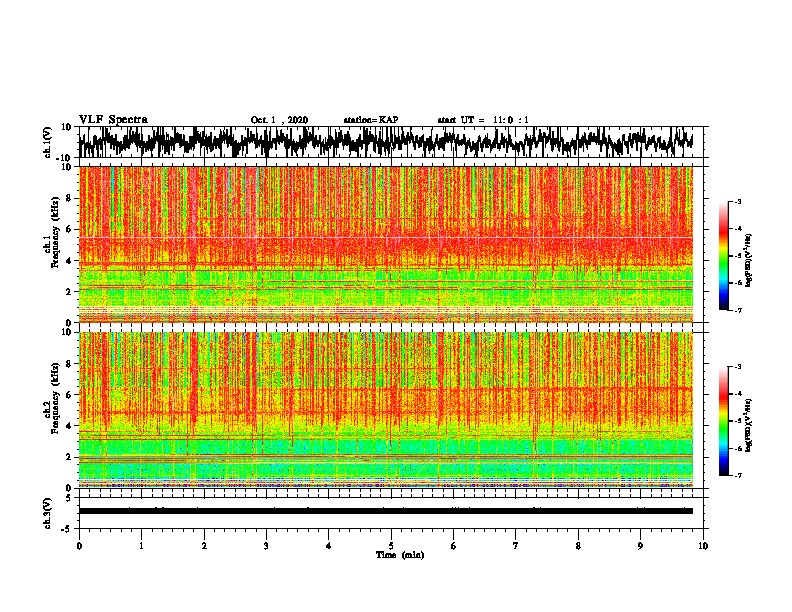Click the ch.2 log PSD color scale caption

tap(749, 425)
